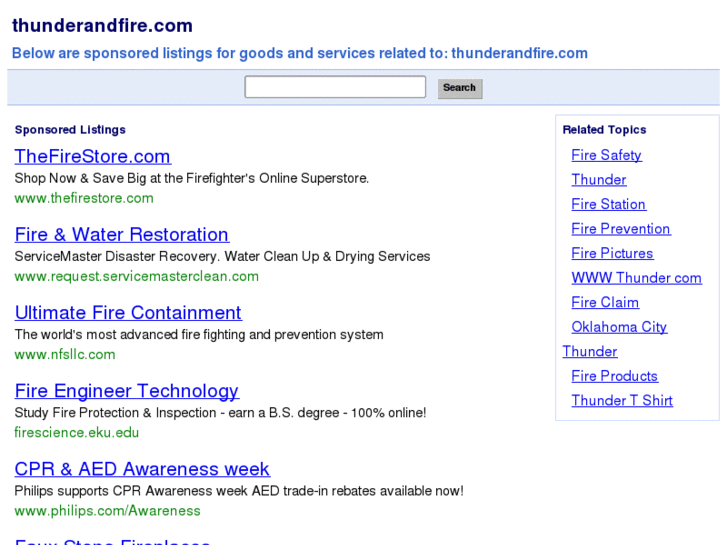Click www.request.servicemasterclean.com green URL
The height and width of the screenshot is (545, 727).
[137, 276]
